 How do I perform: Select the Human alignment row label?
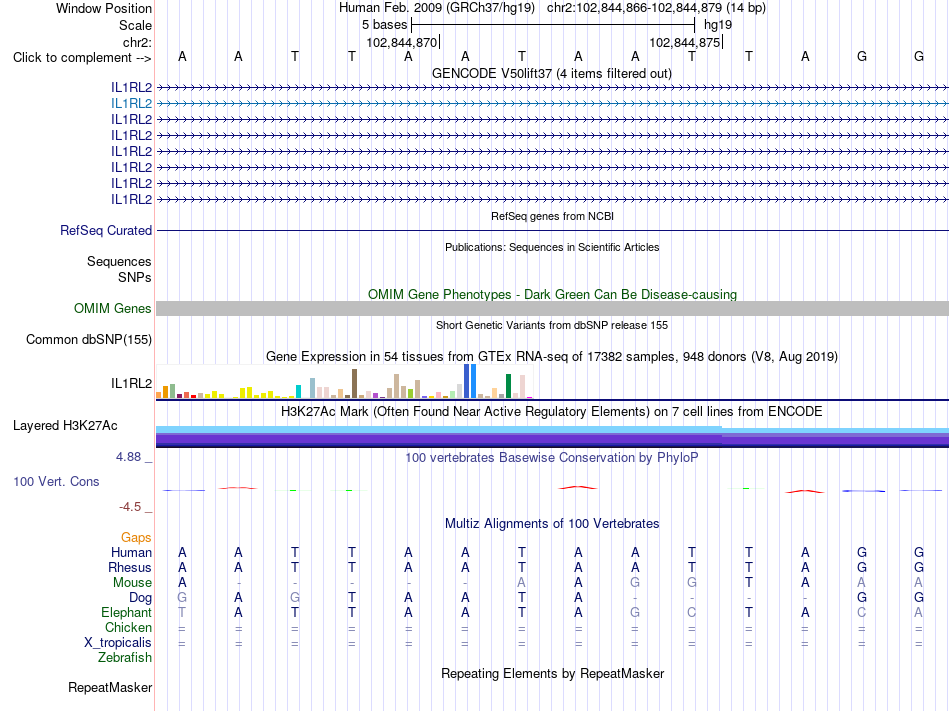click(x=131, y=552)
